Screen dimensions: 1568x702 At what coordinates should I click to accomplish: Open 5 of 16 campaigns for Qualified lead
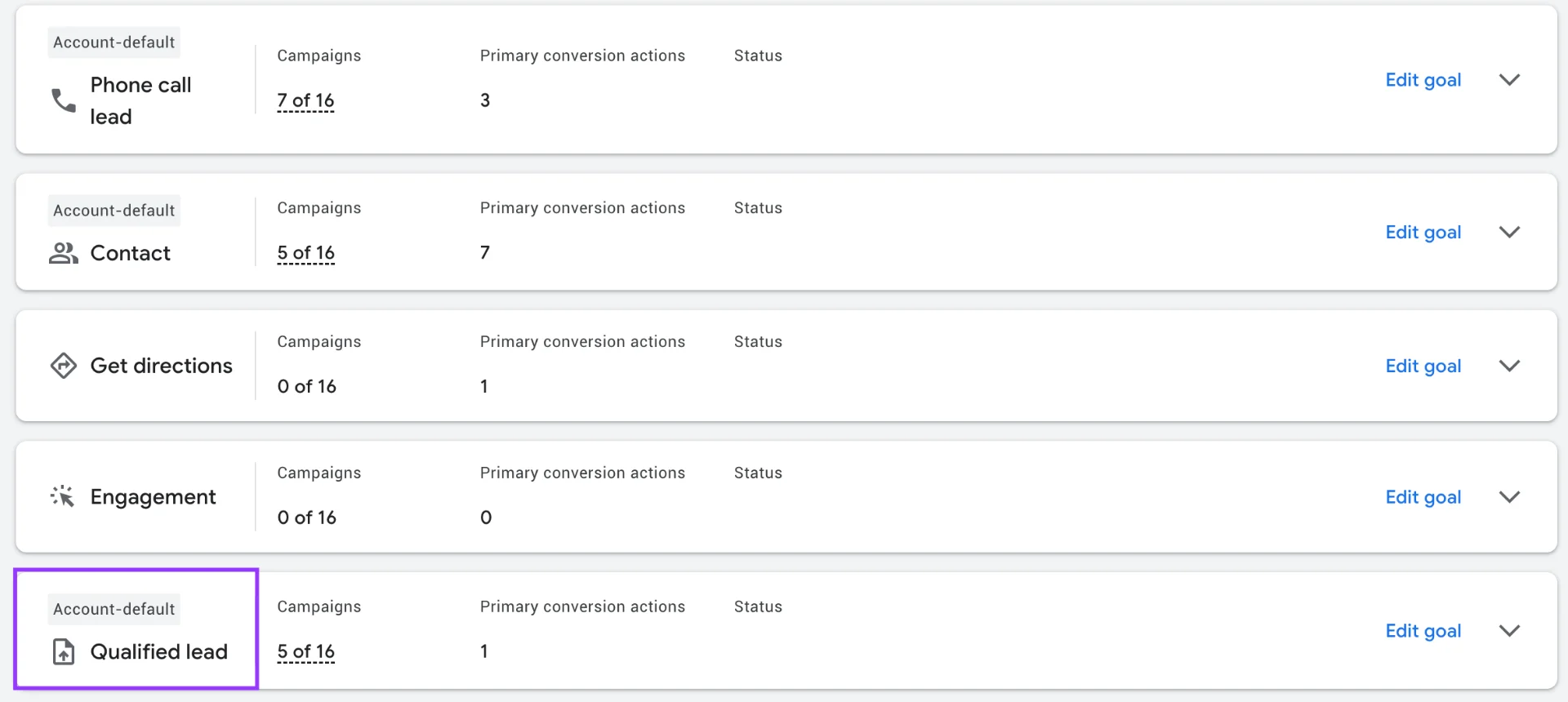click(x=305, y=651)
